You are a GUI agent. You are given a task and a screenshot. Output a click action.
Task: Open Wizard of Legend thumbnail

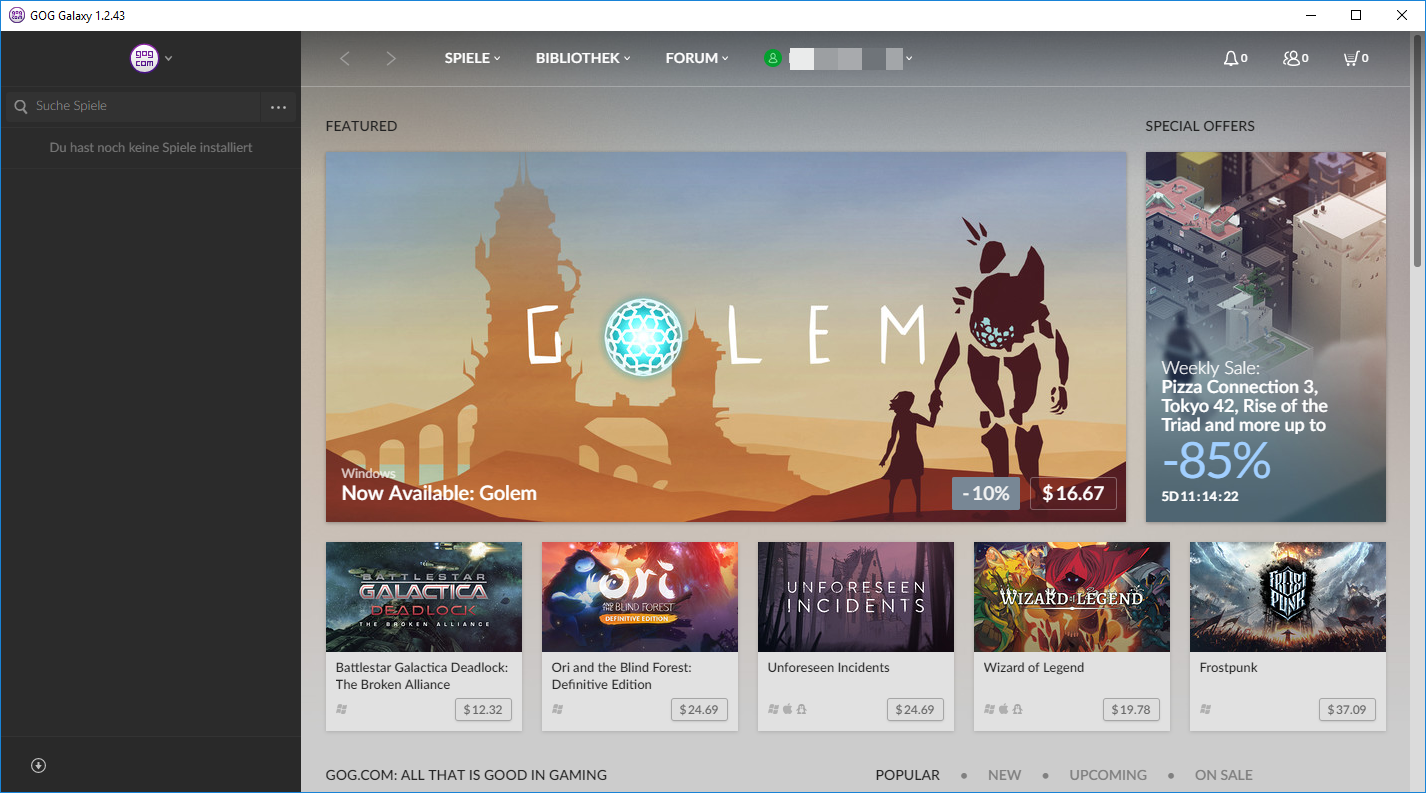point(1072,597)
